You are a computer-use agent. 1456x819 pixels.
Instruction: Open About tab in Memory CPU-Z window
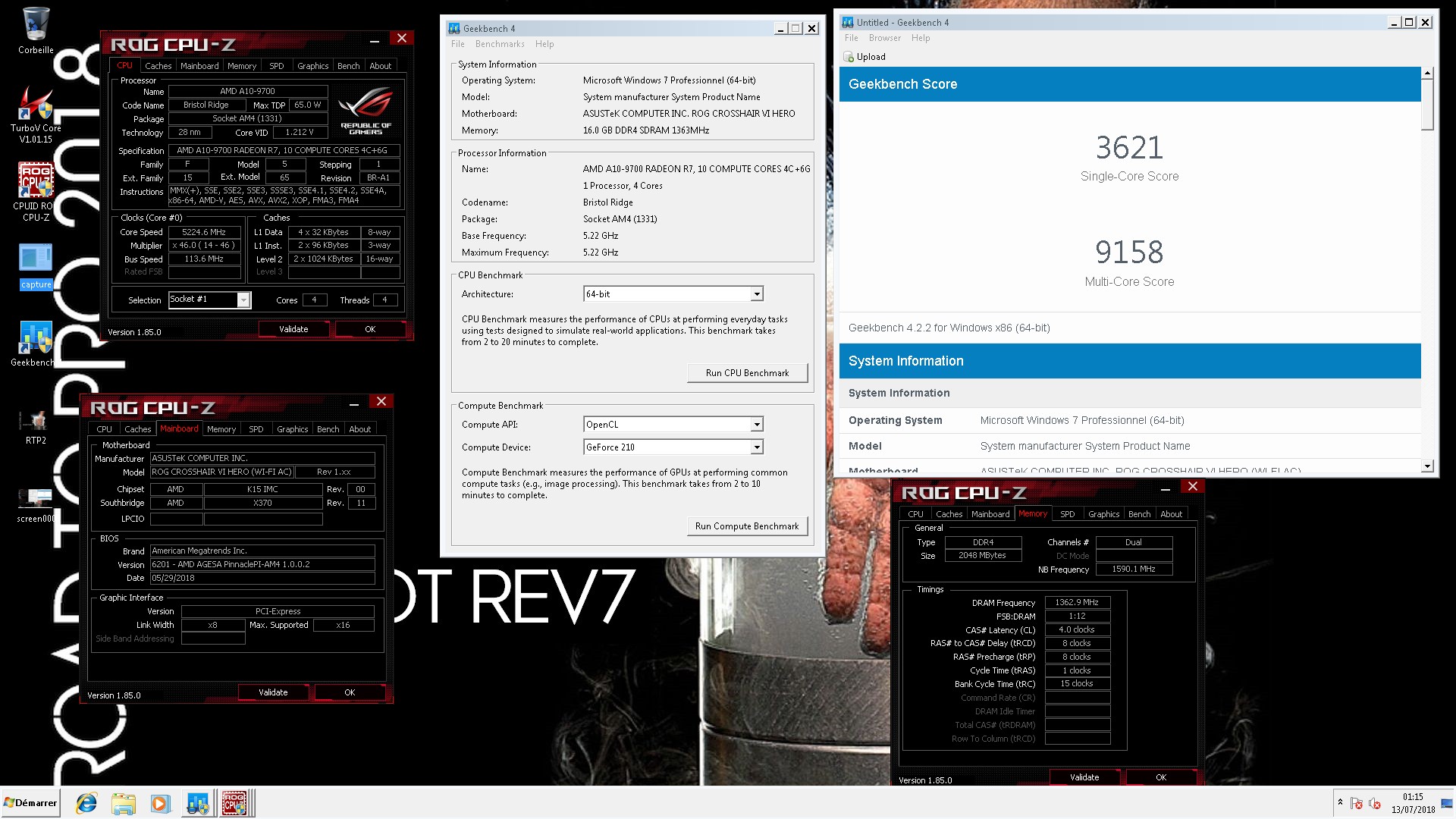tap(1171, 514)
